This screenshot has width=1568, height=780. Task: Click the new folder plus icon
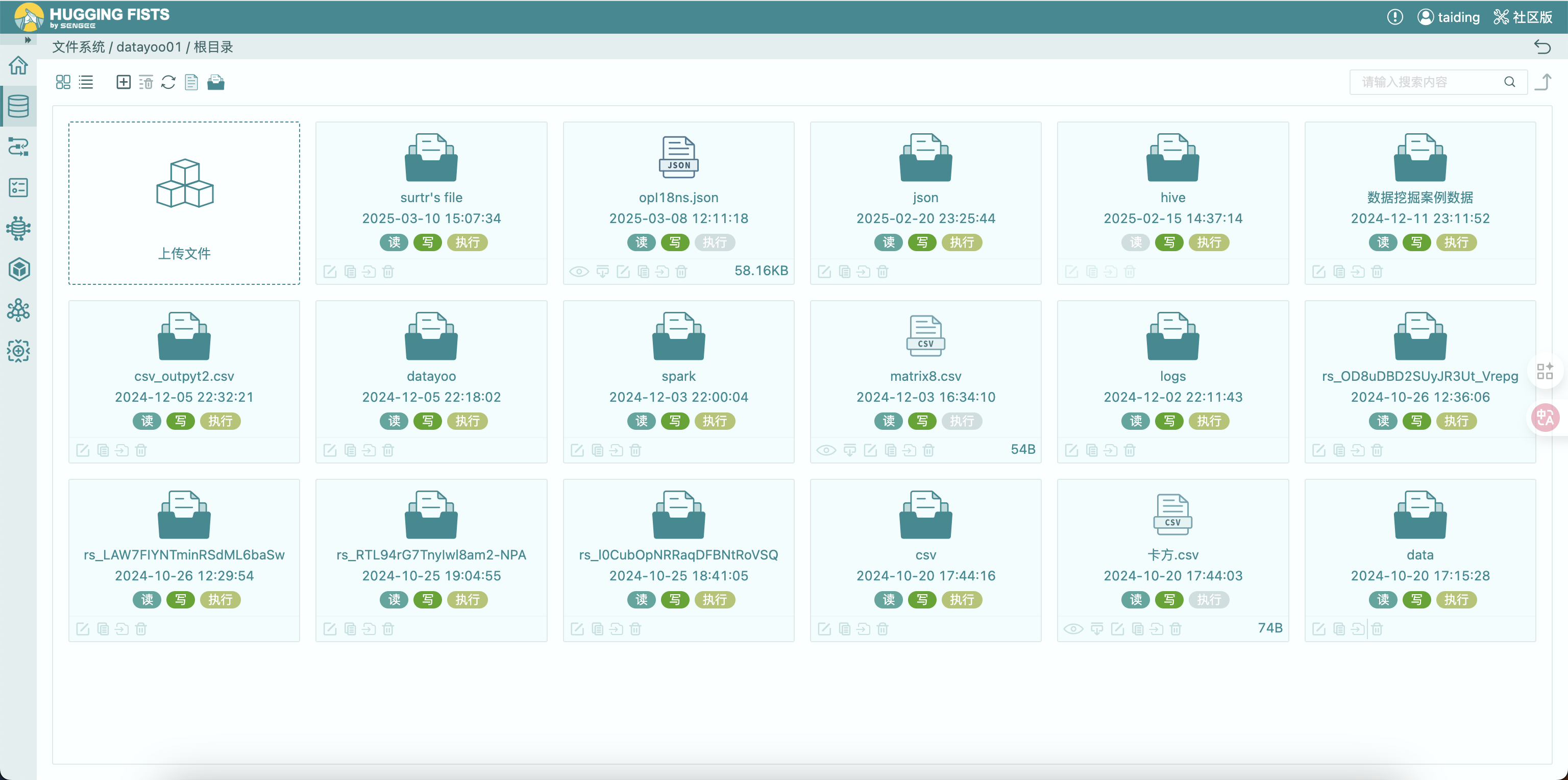(x=123, y=82)
